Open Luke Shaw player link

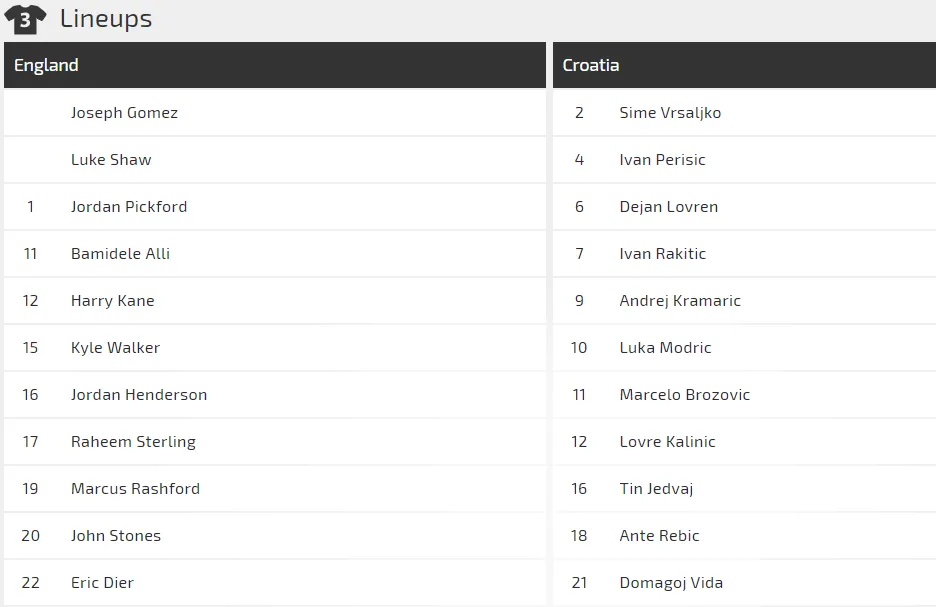[x=111, y=160]
